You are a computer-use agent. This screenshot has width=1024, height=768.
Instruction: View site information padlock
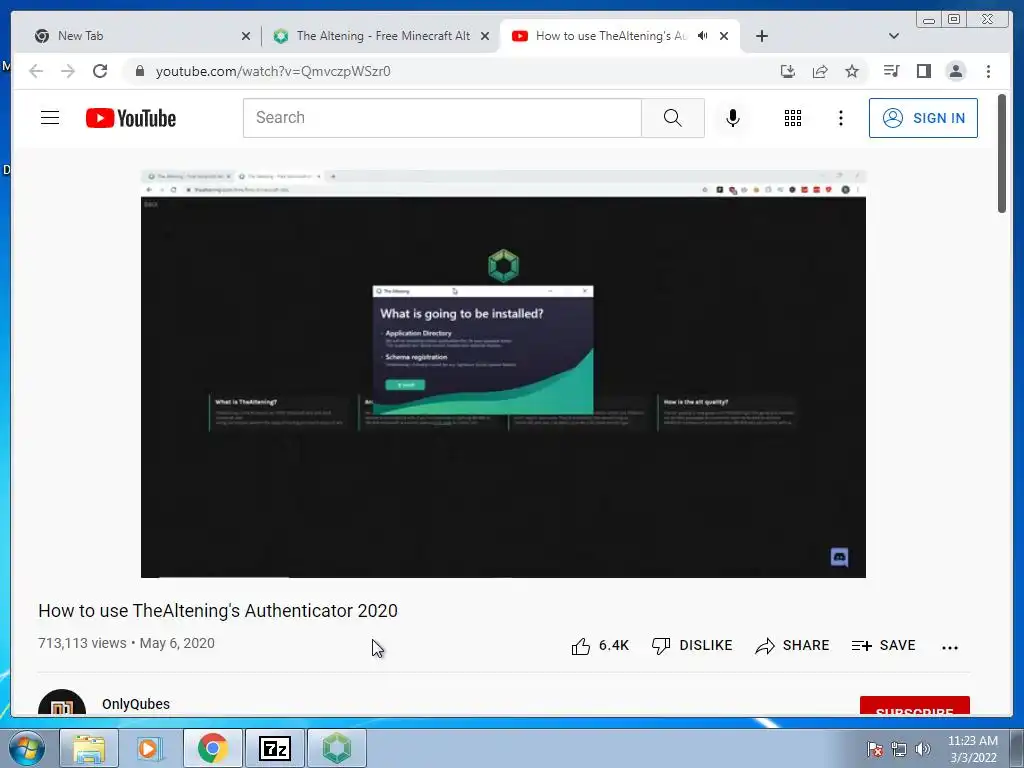point(139,71)
